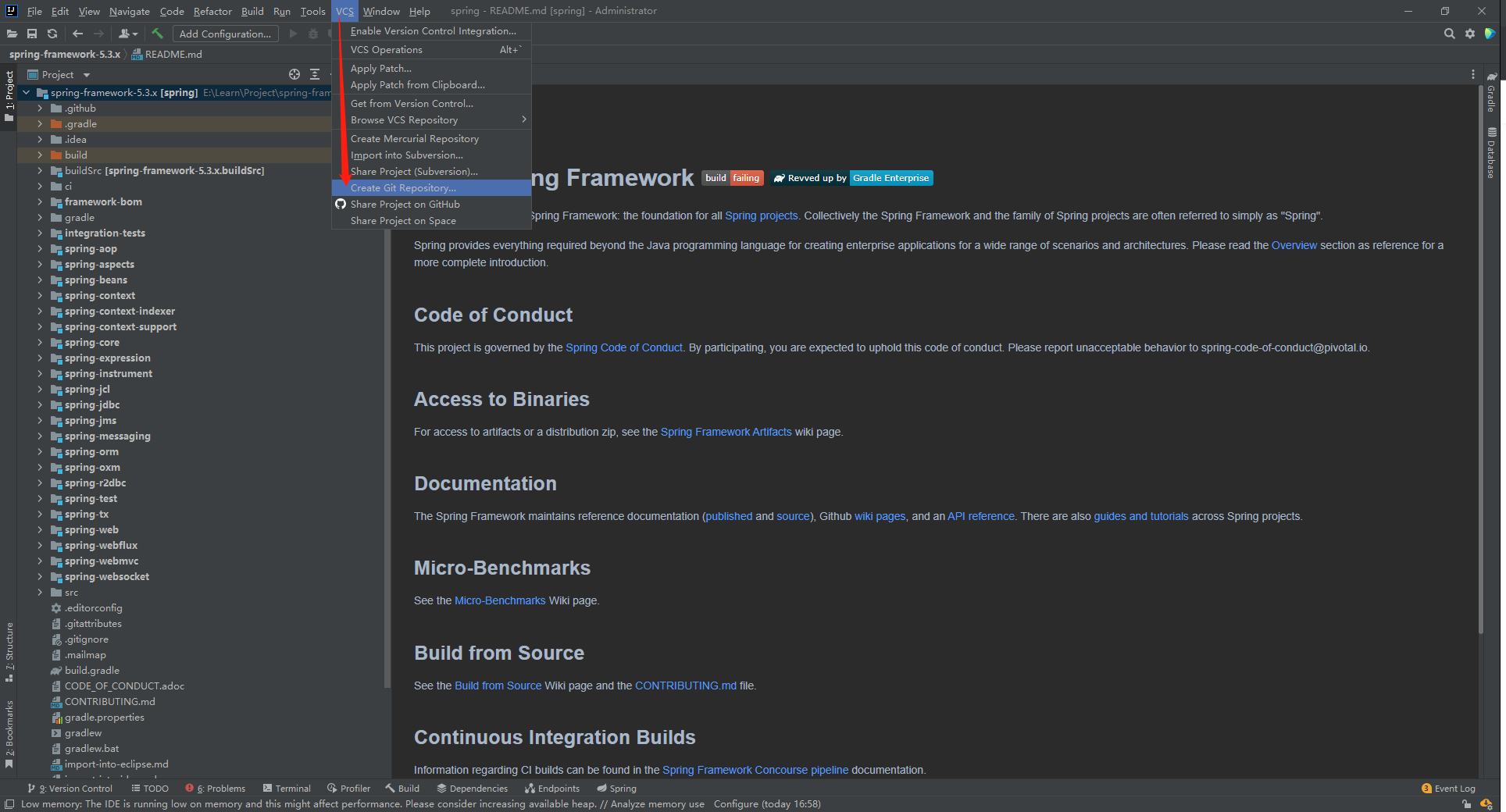1506x812 pixels.
Task: Click Analyze memory use in status bar
Action: [657, 803]
